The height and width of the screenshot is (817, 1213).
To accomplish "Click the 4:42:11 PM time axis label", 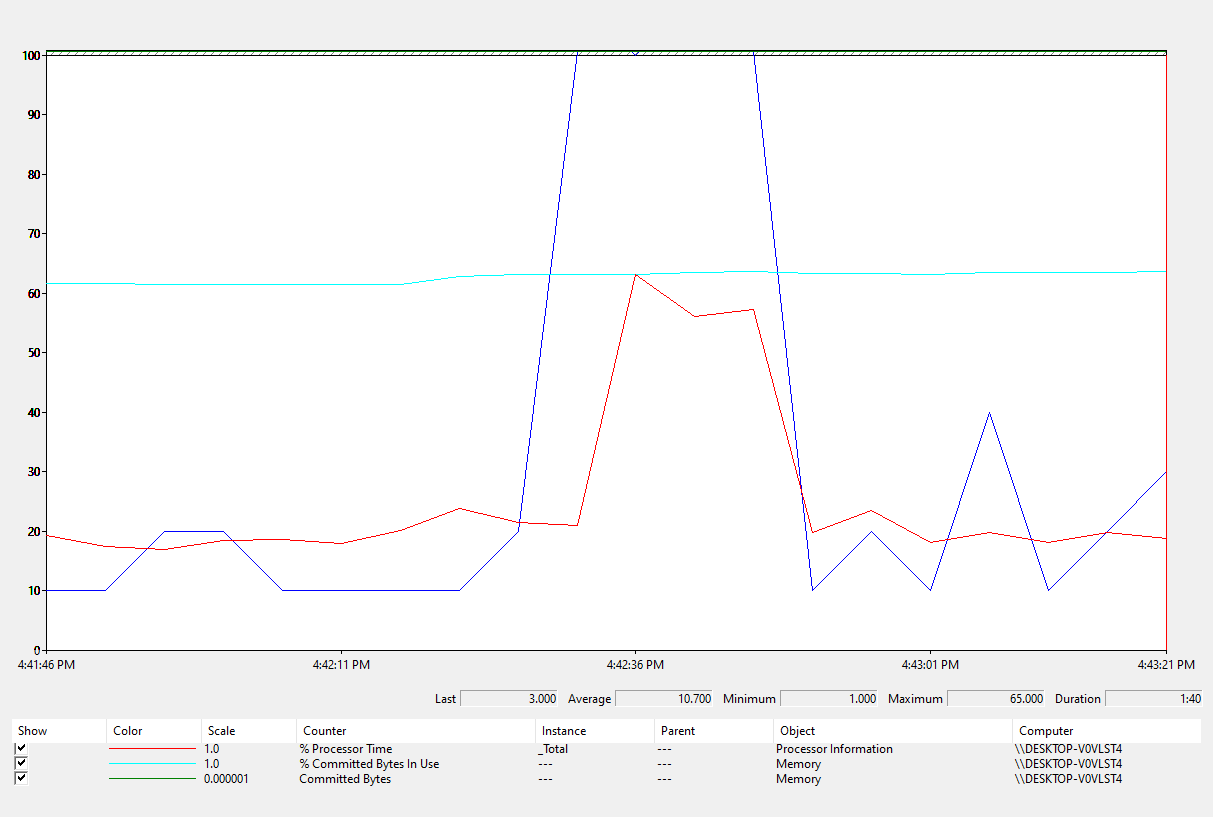I will [341, 664].
